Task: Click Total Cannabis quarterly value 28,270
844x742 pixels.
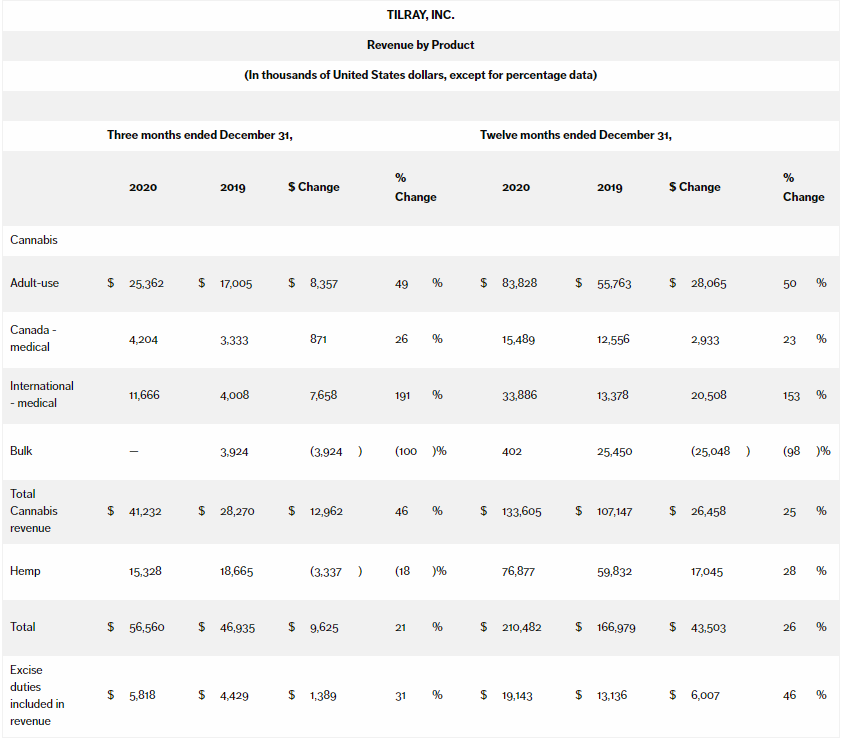Action: click(237, 511)
